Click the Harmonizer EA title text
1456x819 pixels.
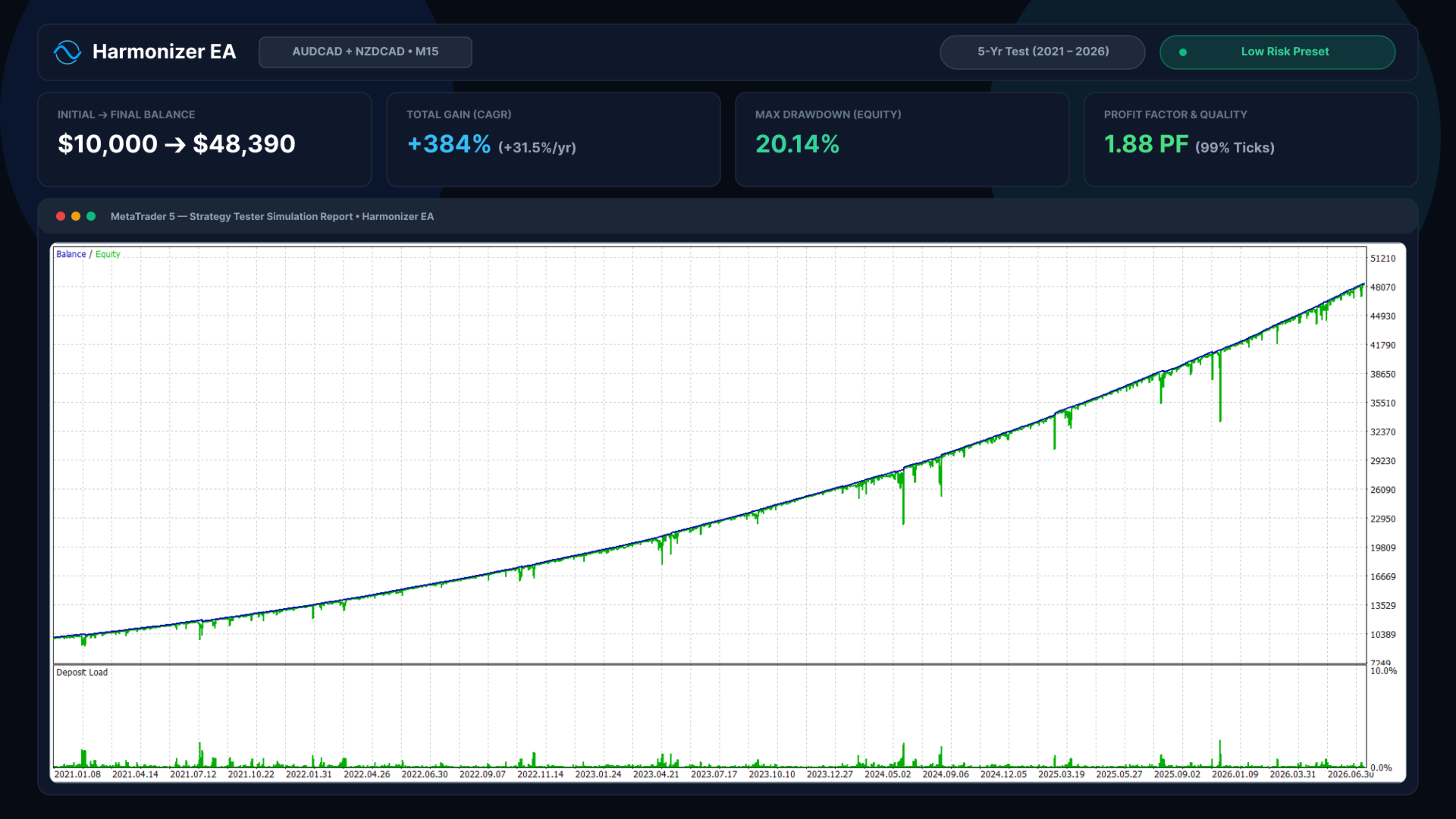tap(164, 52)
